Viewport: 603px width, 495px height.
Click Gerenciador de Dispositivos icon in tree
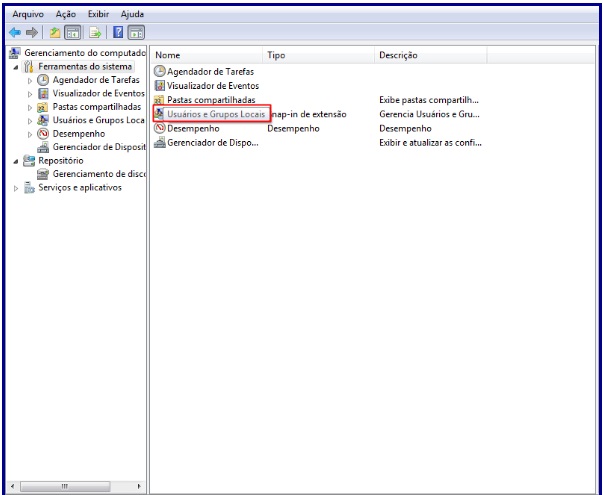(x=43, y=147)
